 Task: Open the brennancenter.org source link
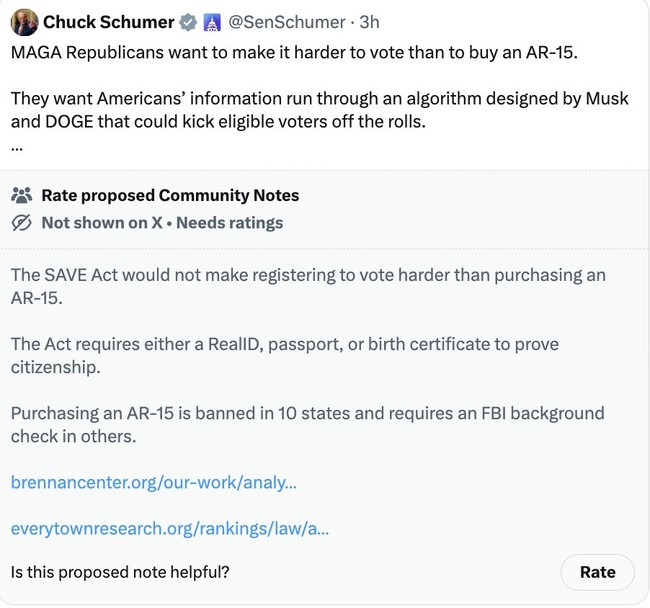[x=154, y=483]
